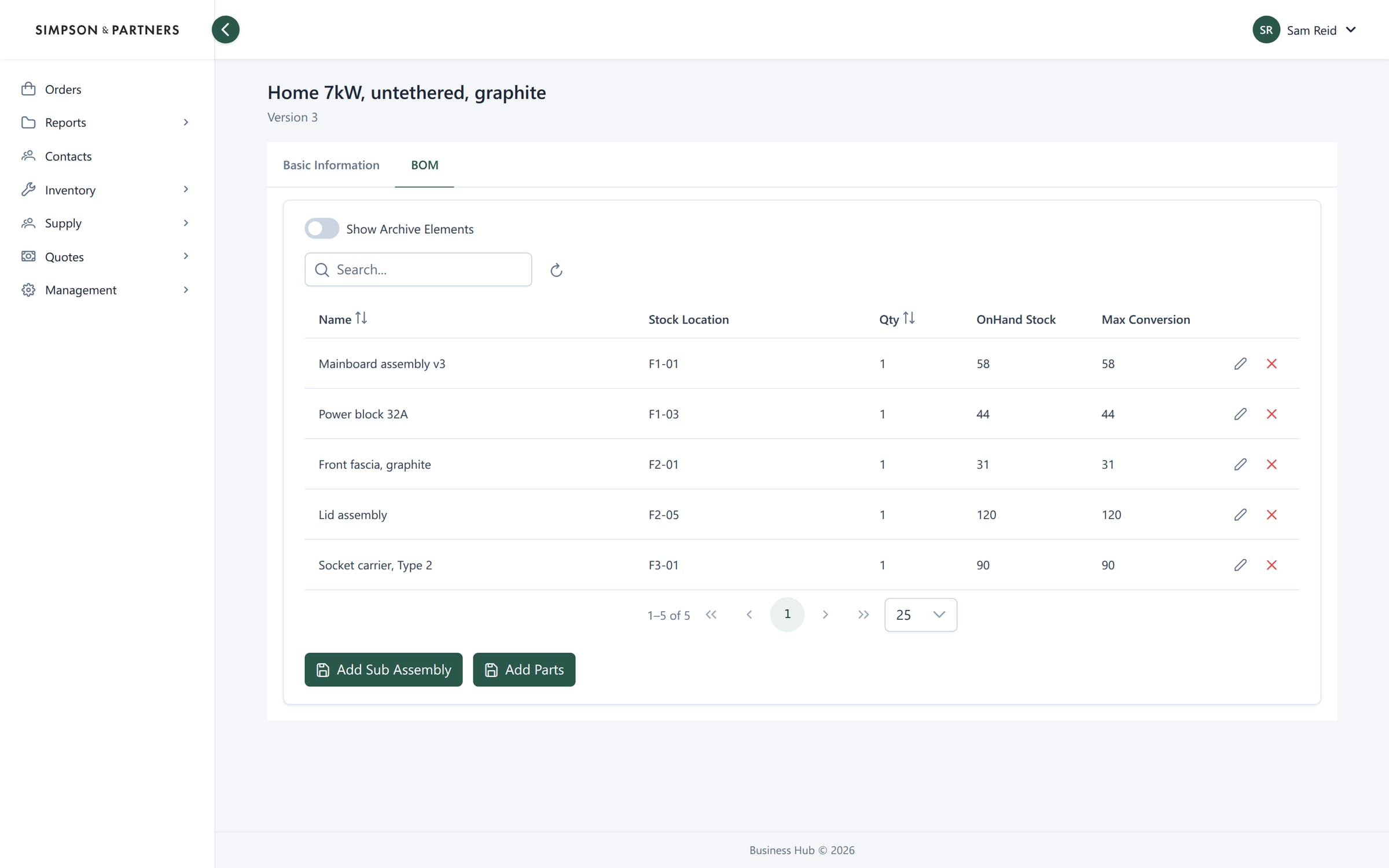Click the F2-05 stock location cell
1389x868 pixels.
point(663,514)
